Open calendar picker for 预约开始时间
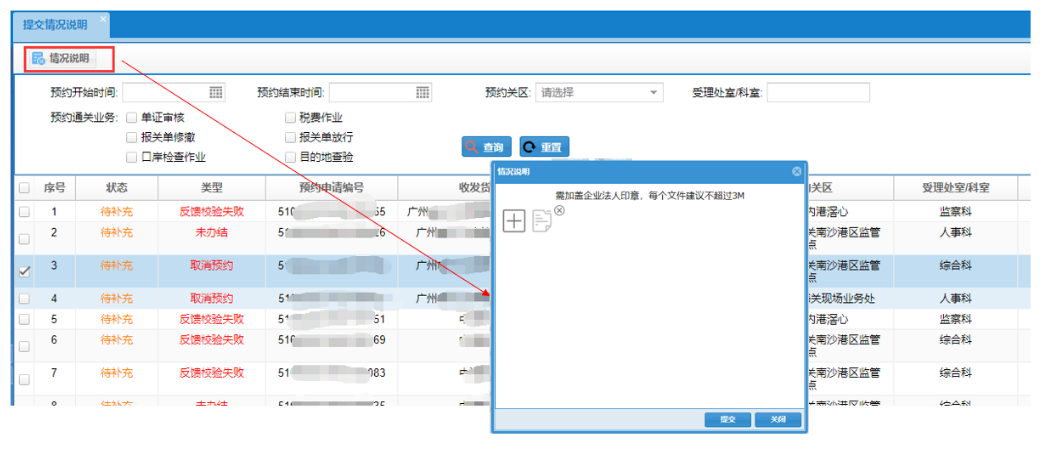The width and height of the screenshot is (1050, 456). point(216,92)
